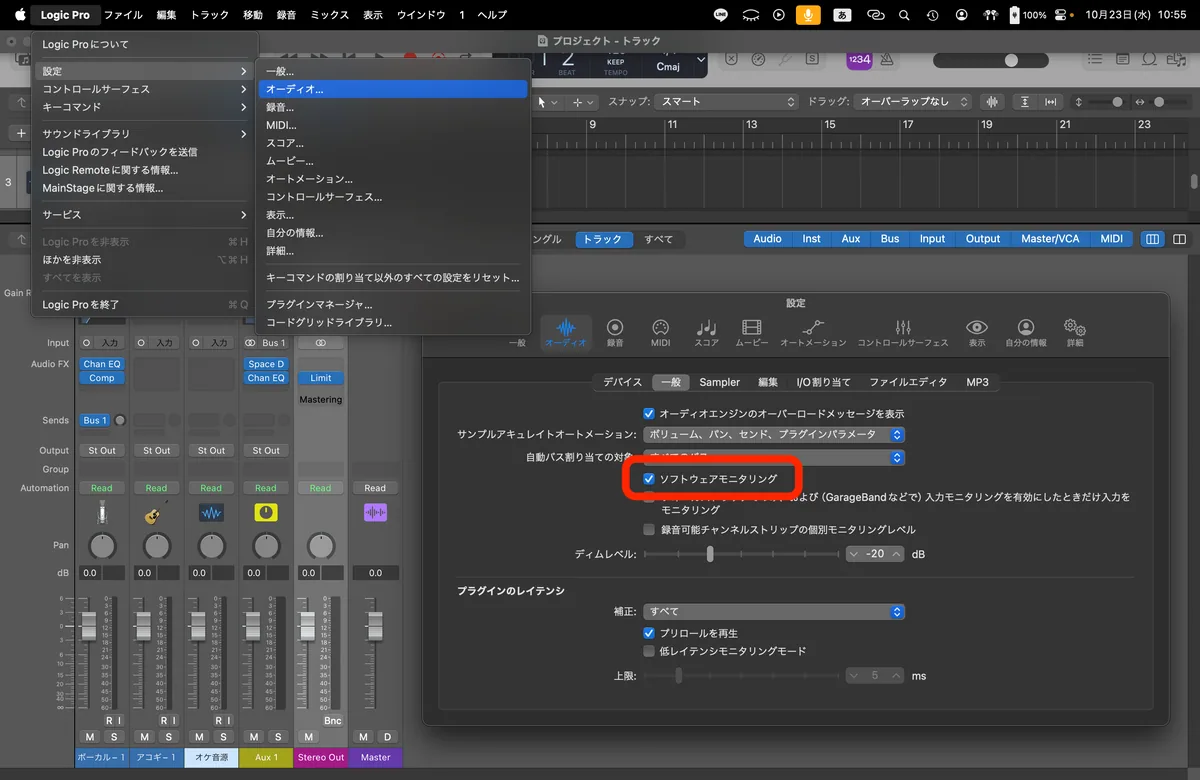Choose オーディオ... in the 設定 submenu

click(392, 89)
